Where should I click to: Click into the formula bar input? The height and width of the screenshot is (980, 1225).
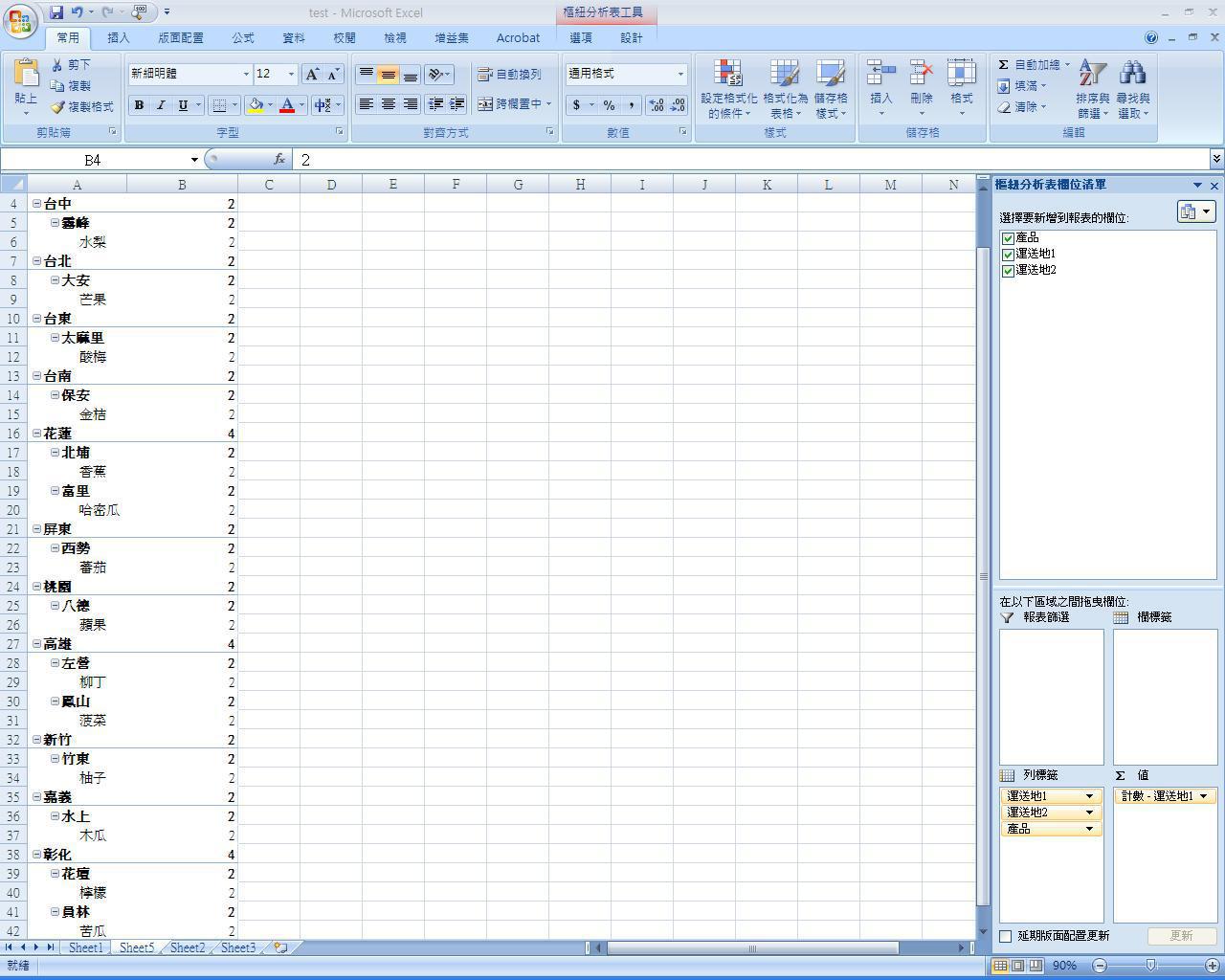pyautogui.click(x=751, y=160)
